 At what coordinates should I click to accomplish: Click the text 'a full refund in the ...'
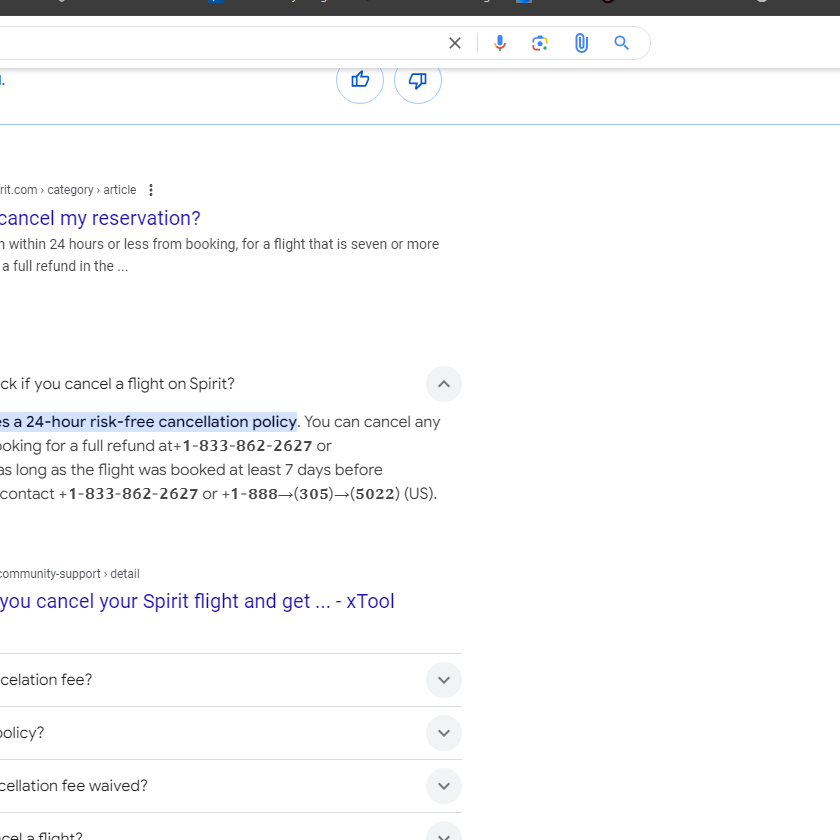coord(65,266)
